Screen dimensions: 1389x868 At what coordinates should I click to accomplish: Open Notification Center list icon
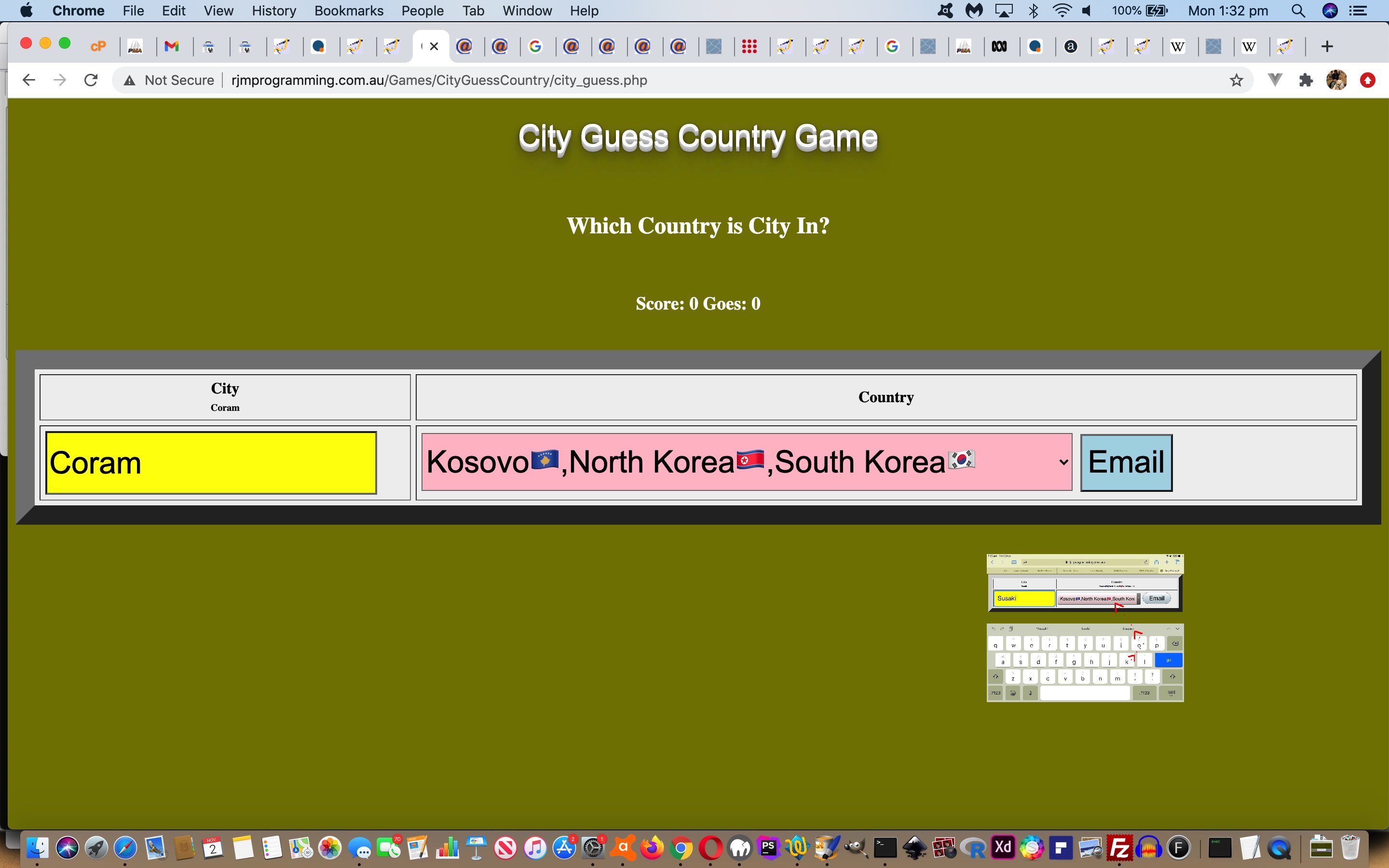[x=1358, y=11]
